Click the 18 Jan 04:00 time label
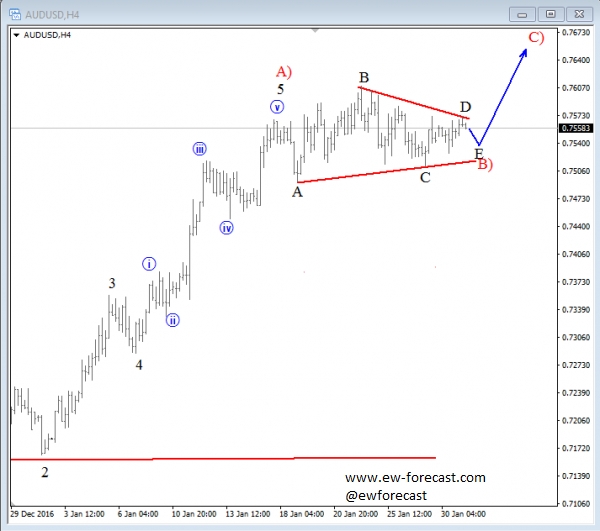Screen dimensions: 600x531 (x=302, y=514)
